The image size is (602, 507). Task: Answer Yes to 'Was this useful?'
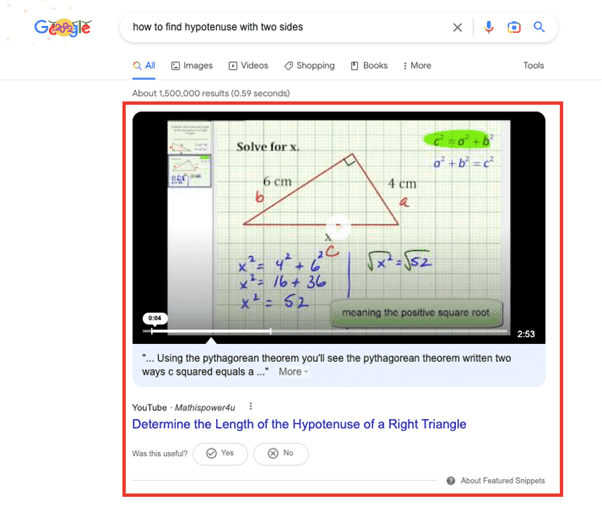point(220,454)
